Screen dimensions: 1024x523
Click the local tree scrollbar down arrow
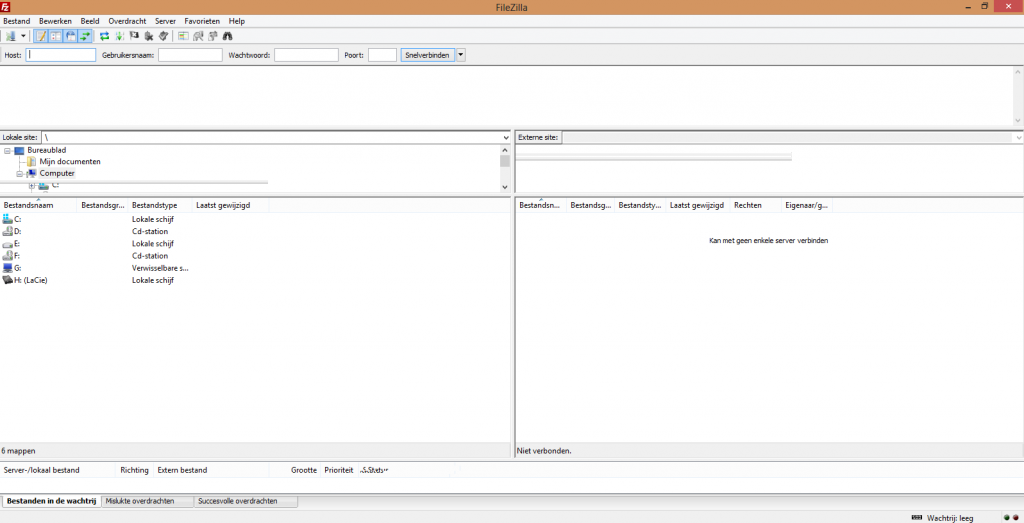point(505,187)
